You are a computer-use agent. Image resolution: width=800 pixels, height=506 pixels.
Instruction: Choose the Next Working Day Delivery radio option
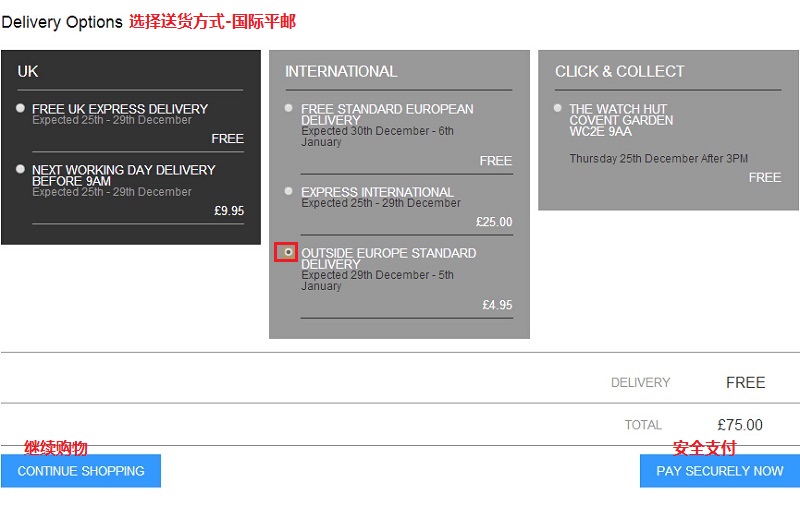pos(21,169)
